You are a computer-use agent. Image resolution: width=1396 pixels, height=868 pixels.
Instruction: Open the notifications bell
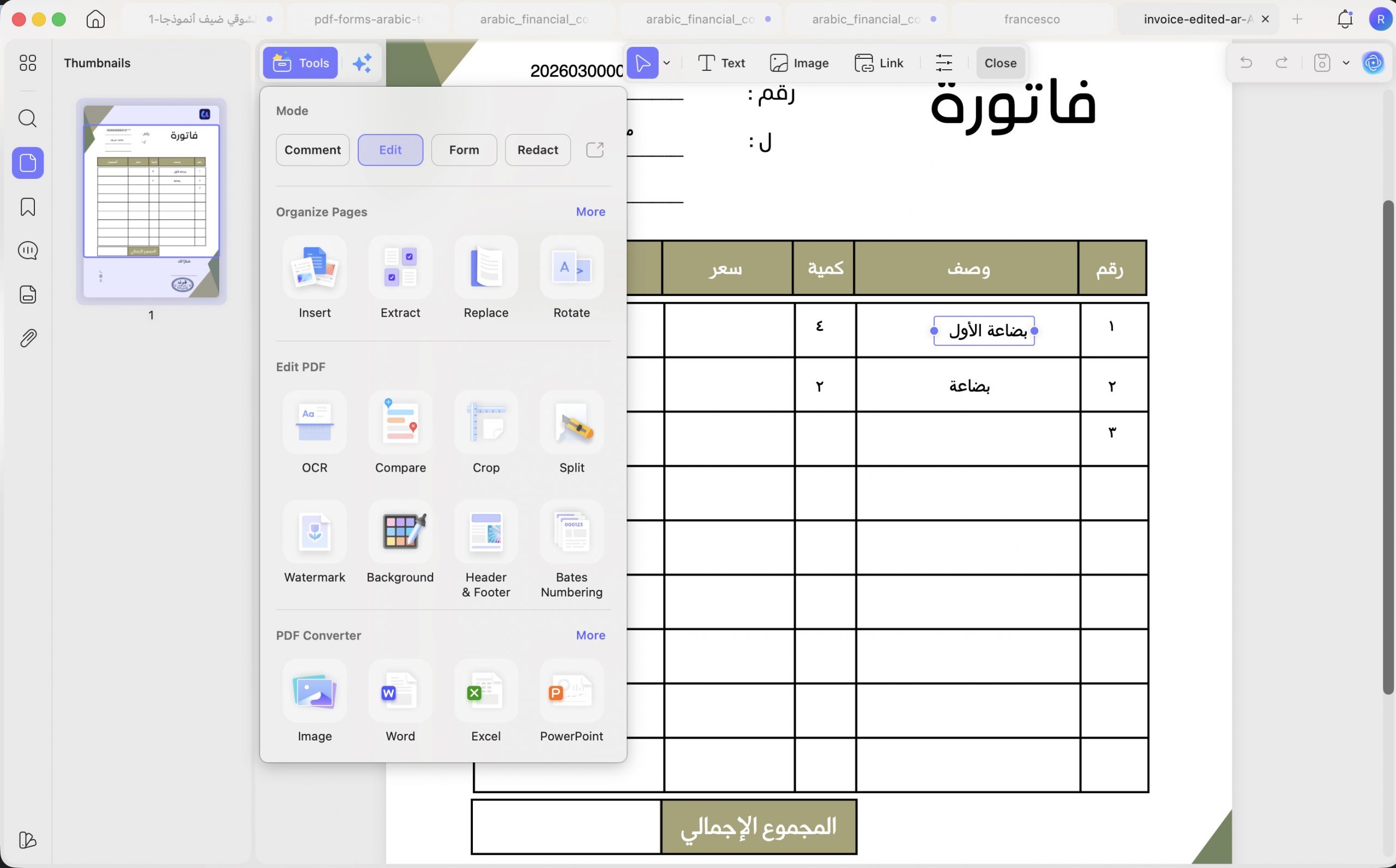[x=1345, y=19]
